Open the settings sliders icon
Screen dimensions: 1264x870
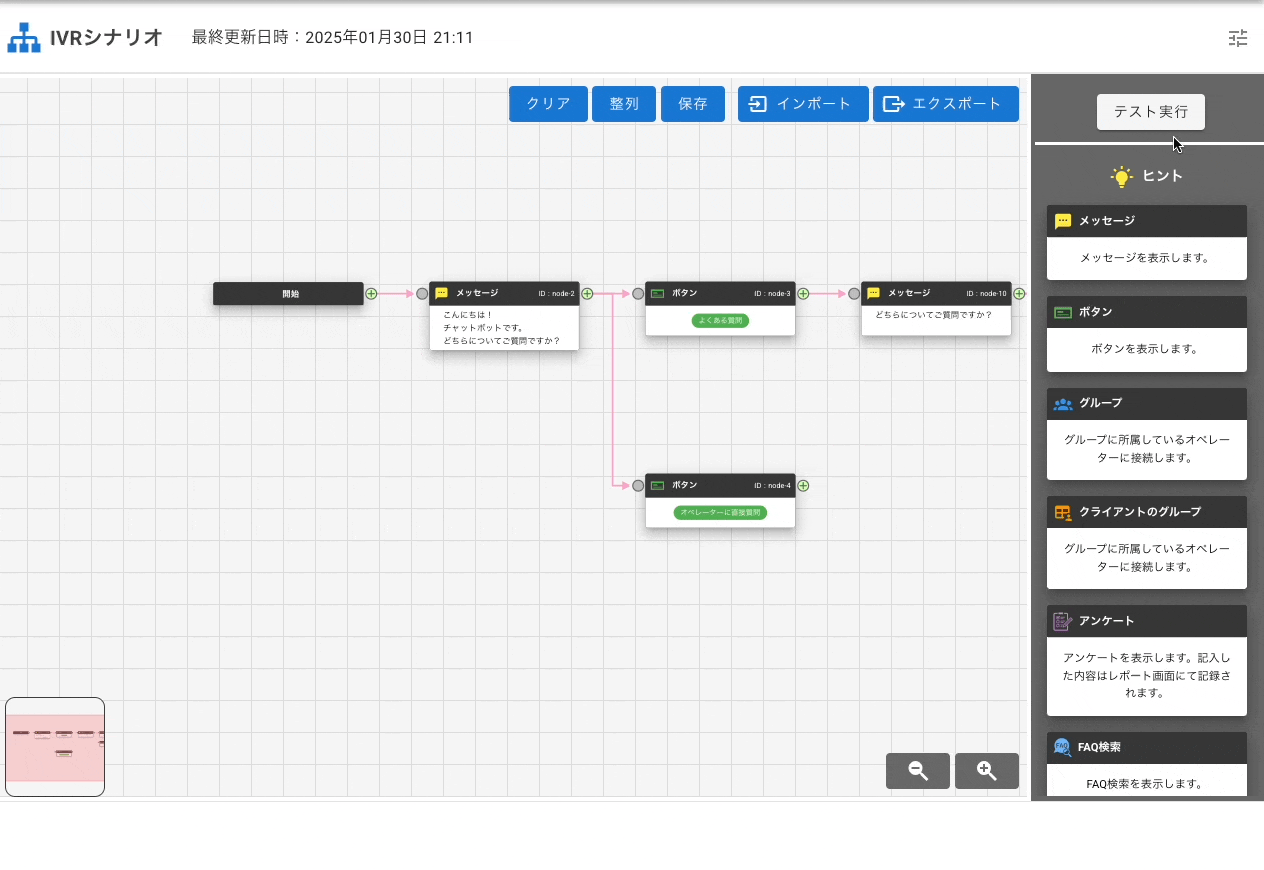click(1238, 38)
